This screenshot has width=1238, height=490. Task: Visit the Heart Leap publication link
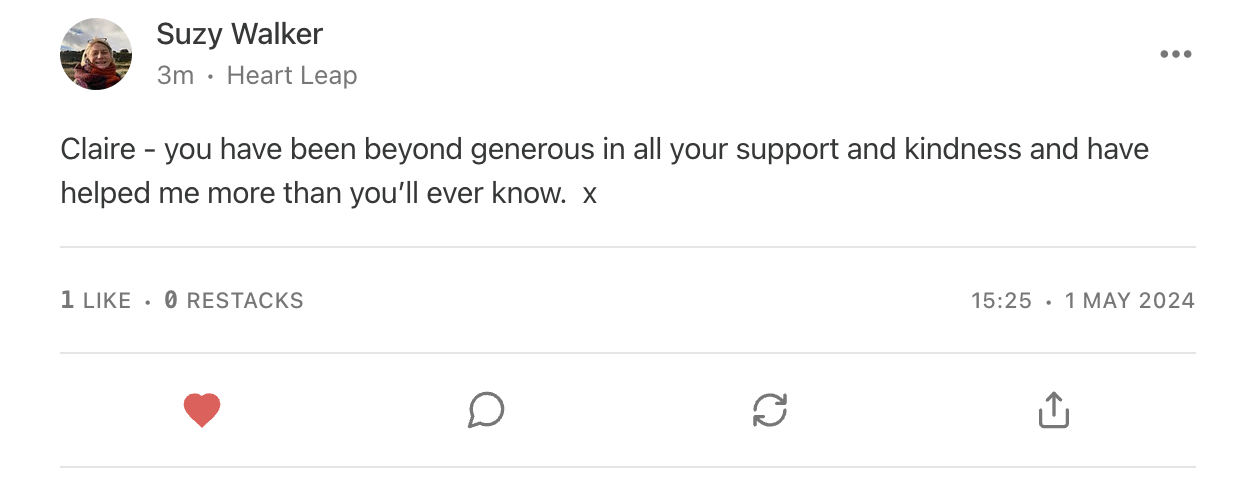(292, 75)
